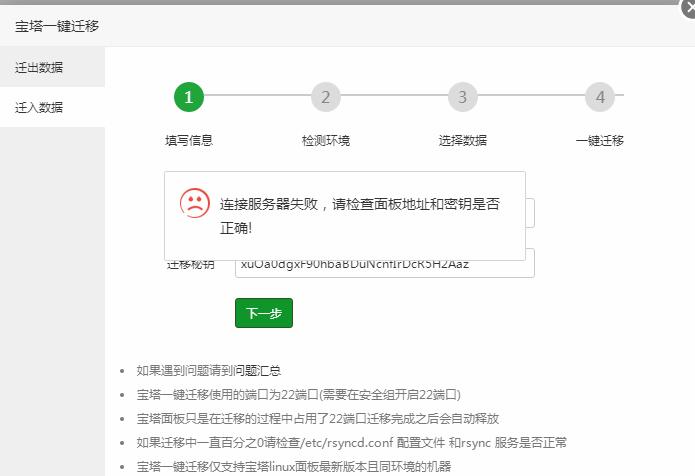Click step 4 circle 一键迁移
This screenshot has width=695, height=476.
(x=600, y=97)
